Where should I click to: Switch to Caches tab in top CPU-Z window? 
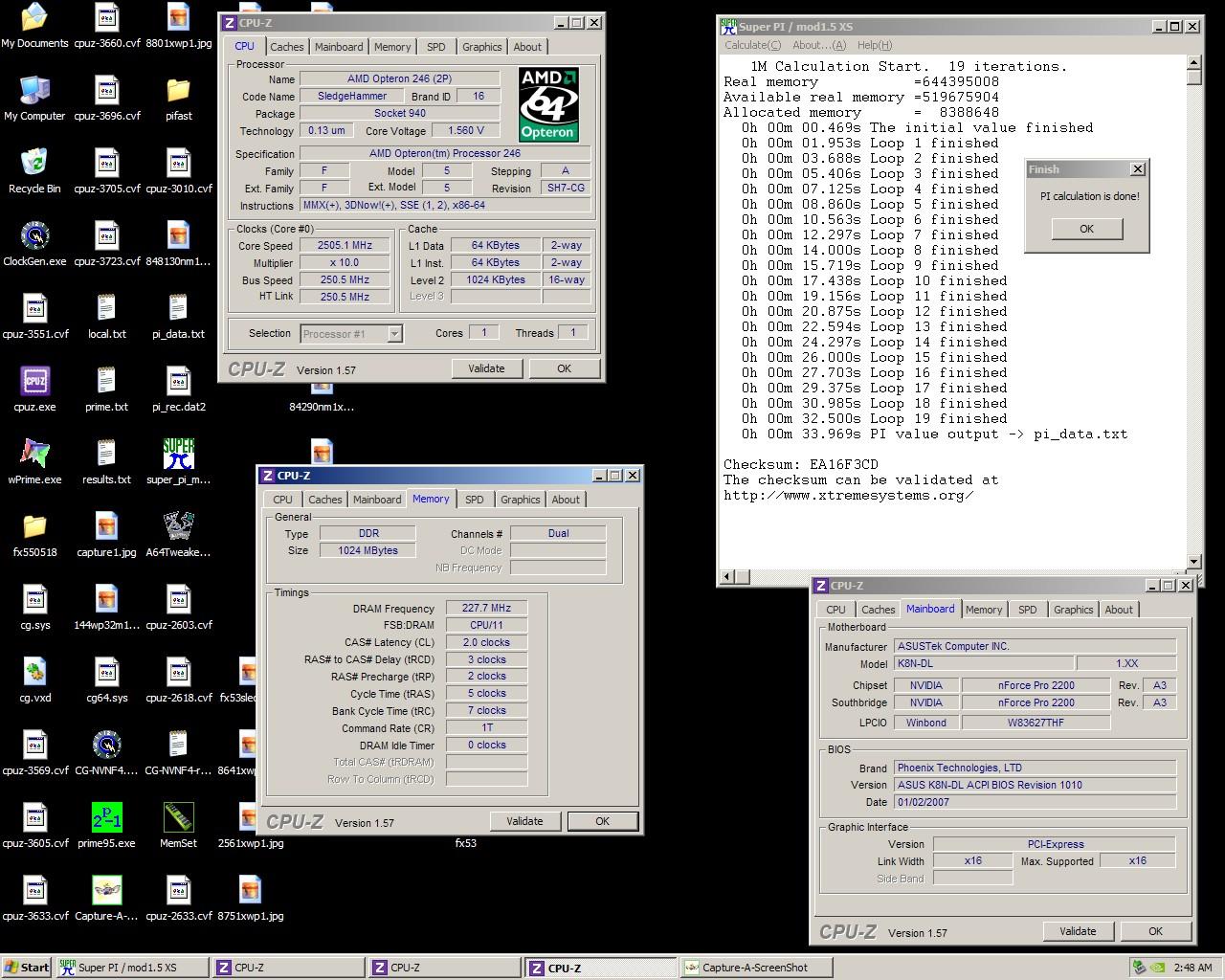click(x=286, y=47)
